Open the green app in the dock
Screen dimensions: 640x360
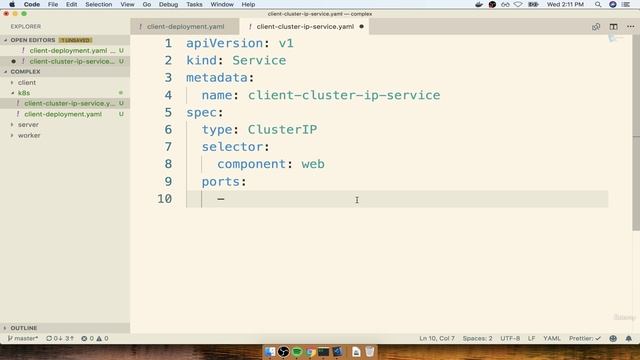tap(297, 351)
